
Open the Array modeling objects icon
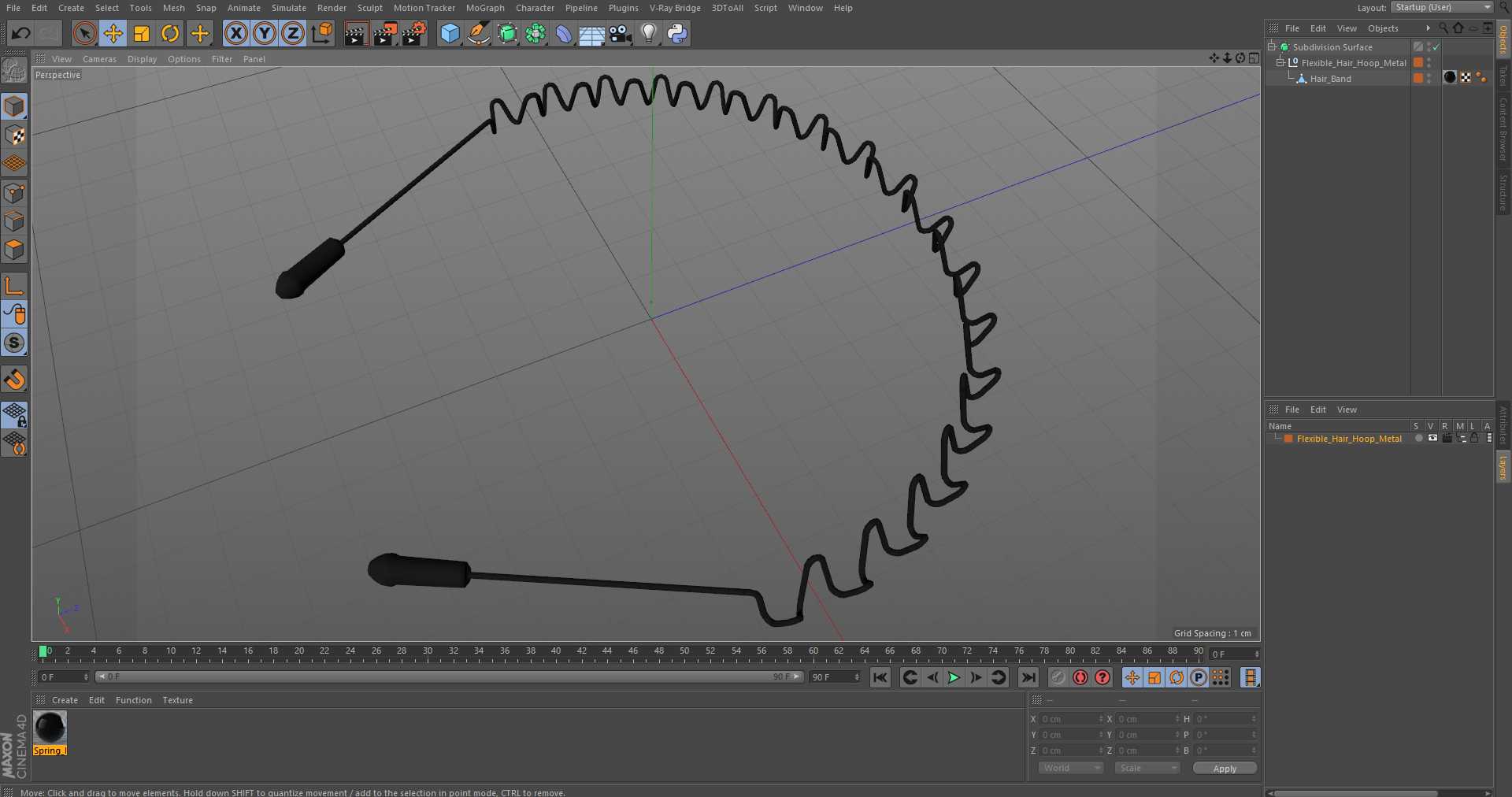pyautogui.click(x=535, y=33)
